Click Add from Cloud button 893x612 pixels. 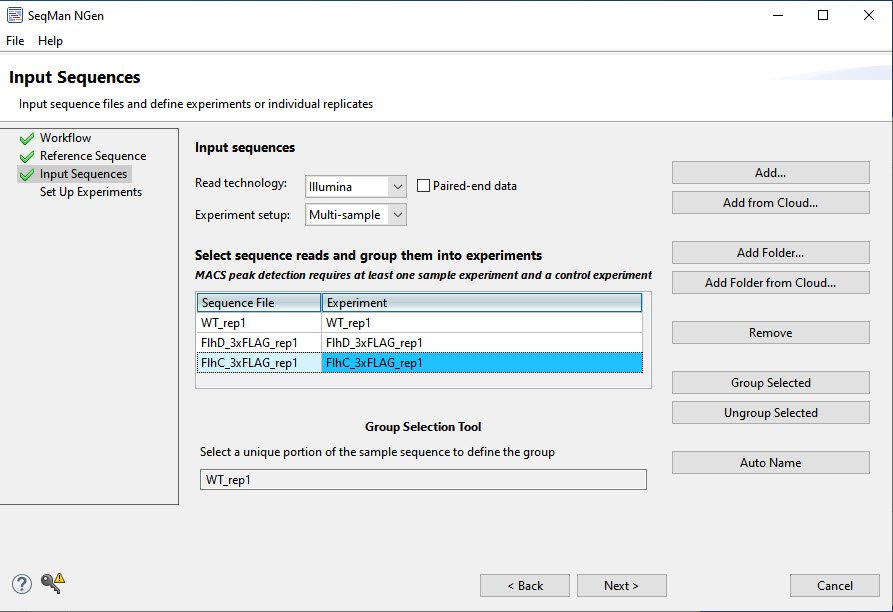point(770,202)
